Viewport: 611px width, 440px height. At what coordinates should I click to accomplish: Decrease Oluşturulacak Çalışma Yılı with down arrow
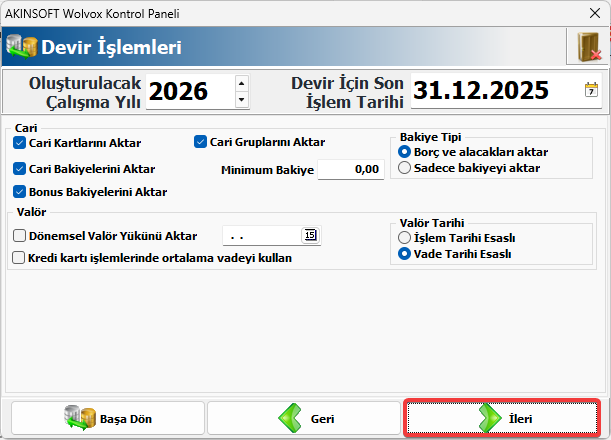pyautogui.click(x=241, y=100)
